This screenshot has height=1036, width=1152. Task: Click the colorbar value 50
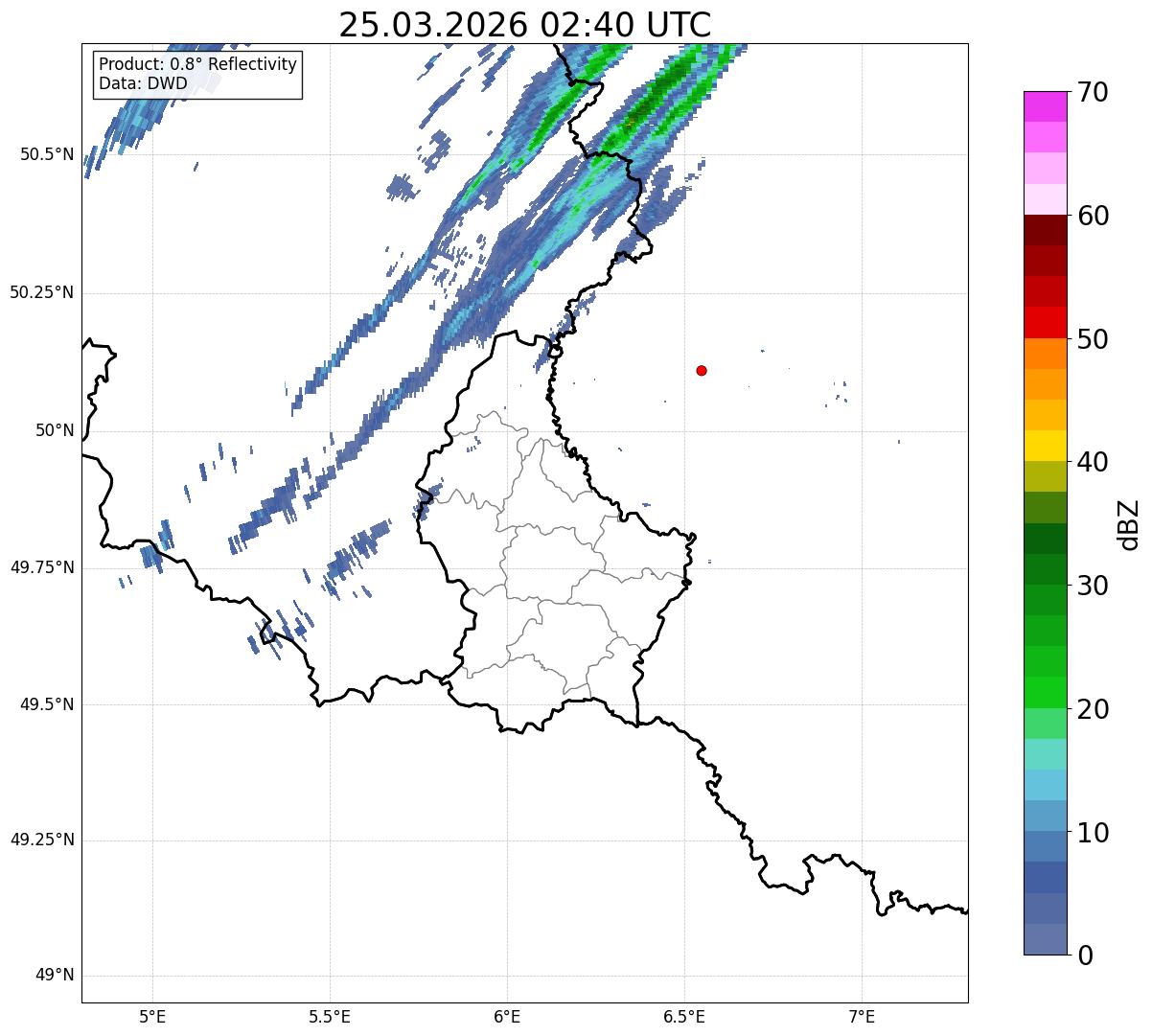point(1093,339)
